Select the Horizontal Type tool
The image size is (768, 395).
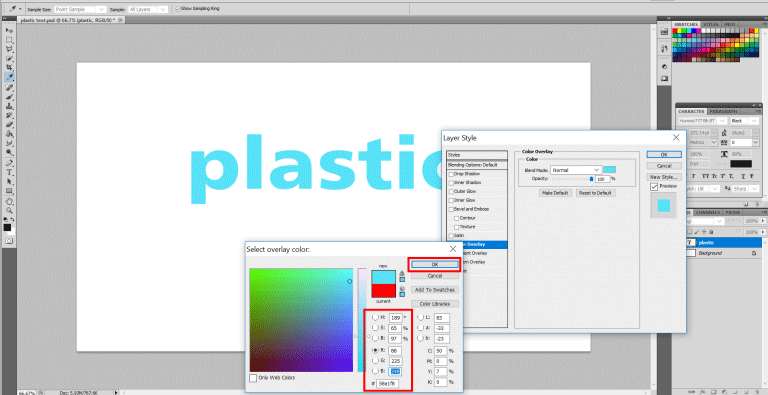(x=9, y=173)
